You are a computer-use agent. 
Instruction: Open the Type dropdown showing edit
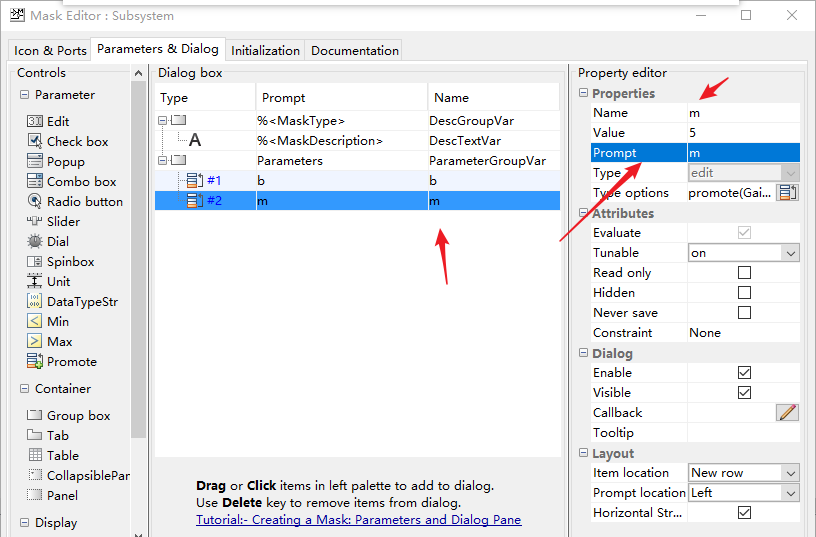(x=744, y=173)
